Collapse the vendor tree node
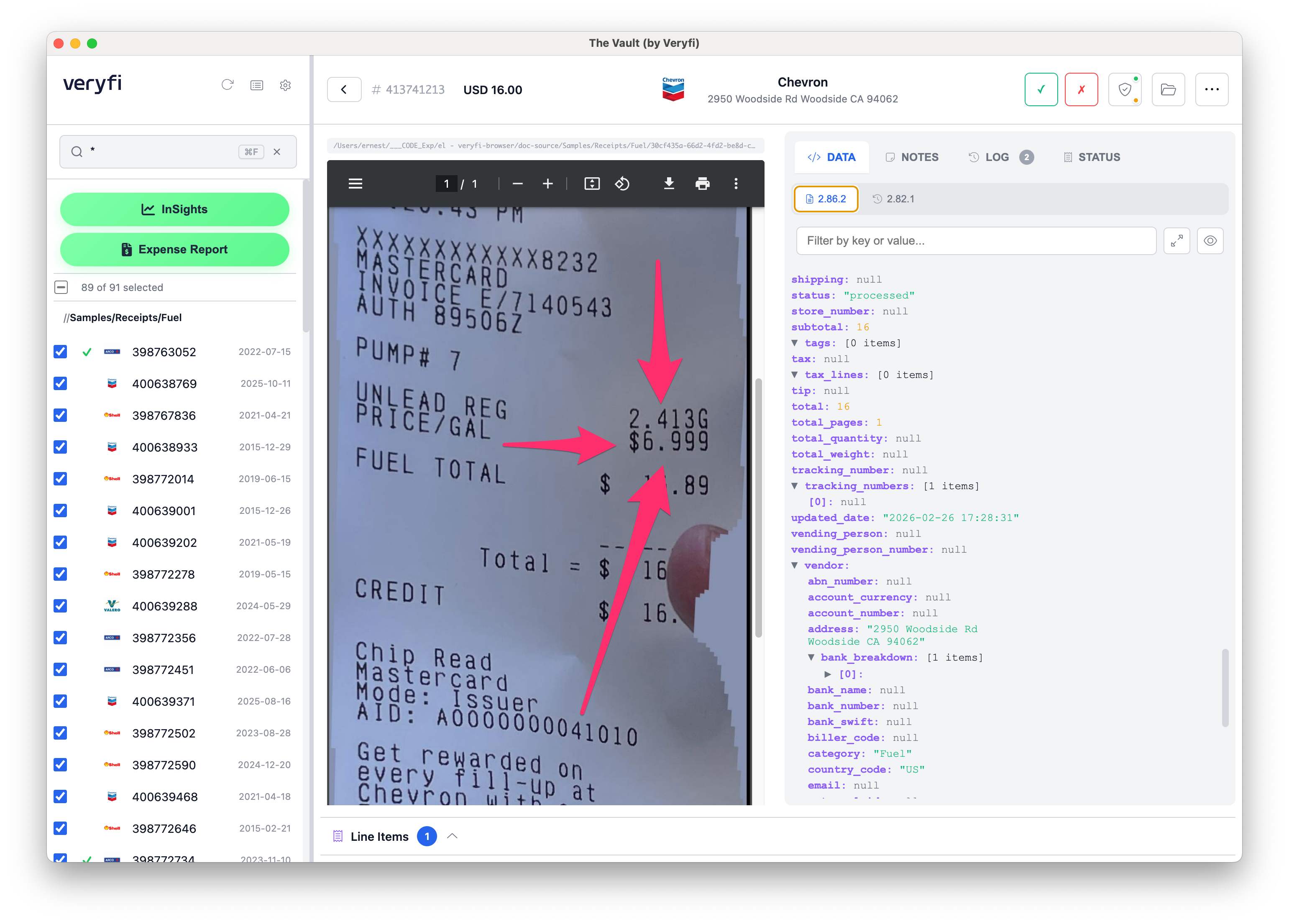 795,565
